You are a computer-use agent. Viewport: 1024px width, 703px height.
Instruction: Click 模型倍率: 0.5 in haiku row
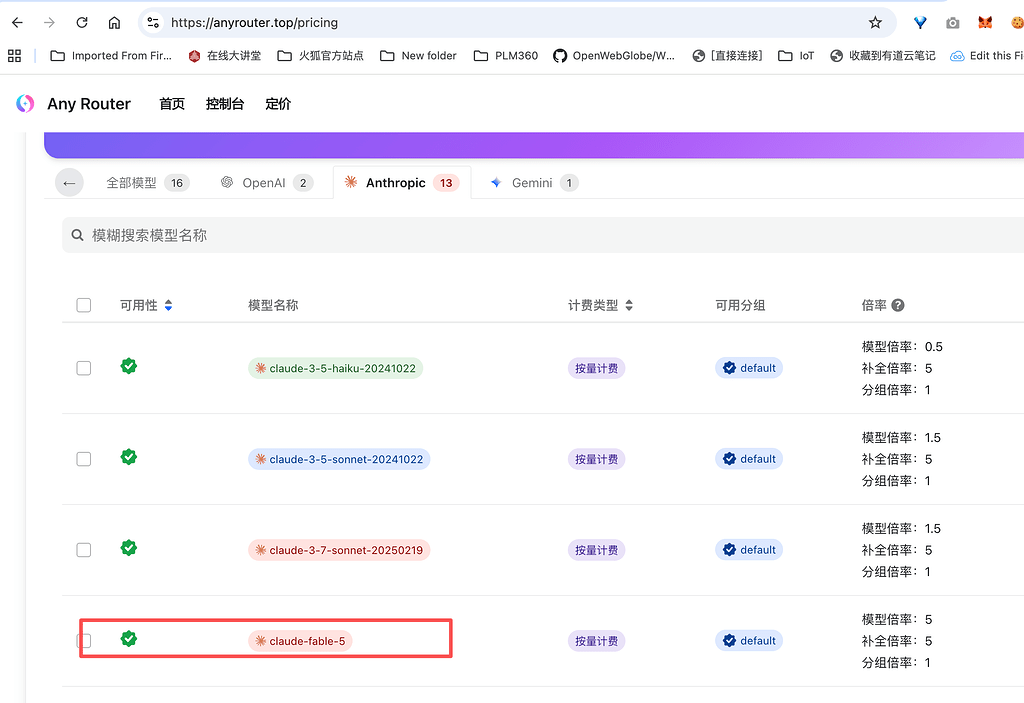tap(902, 346)
